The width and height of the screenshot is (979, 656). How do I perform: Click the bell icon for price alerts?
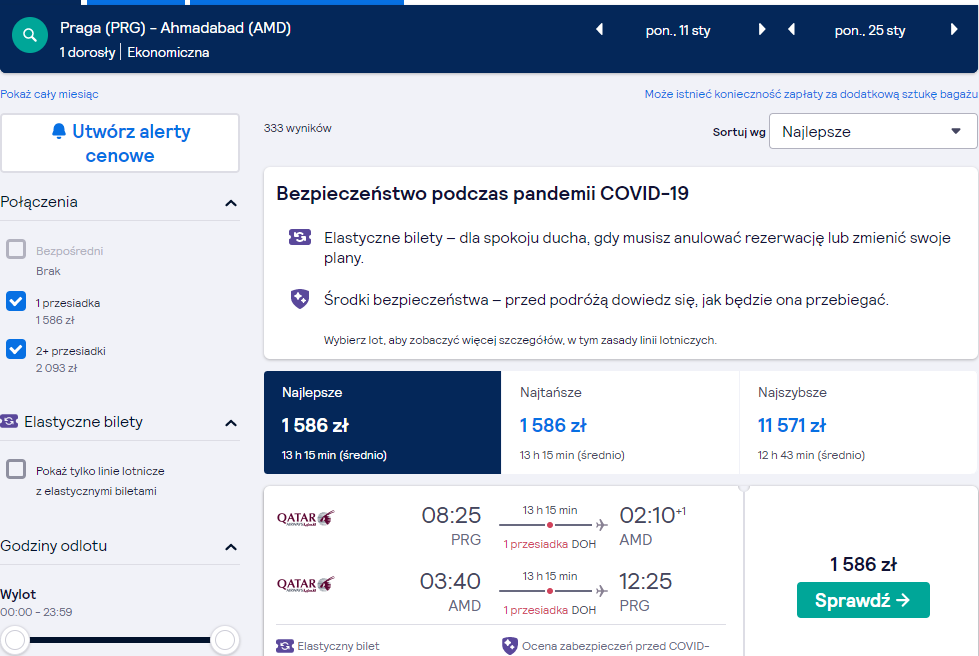(x=59, y=131)
